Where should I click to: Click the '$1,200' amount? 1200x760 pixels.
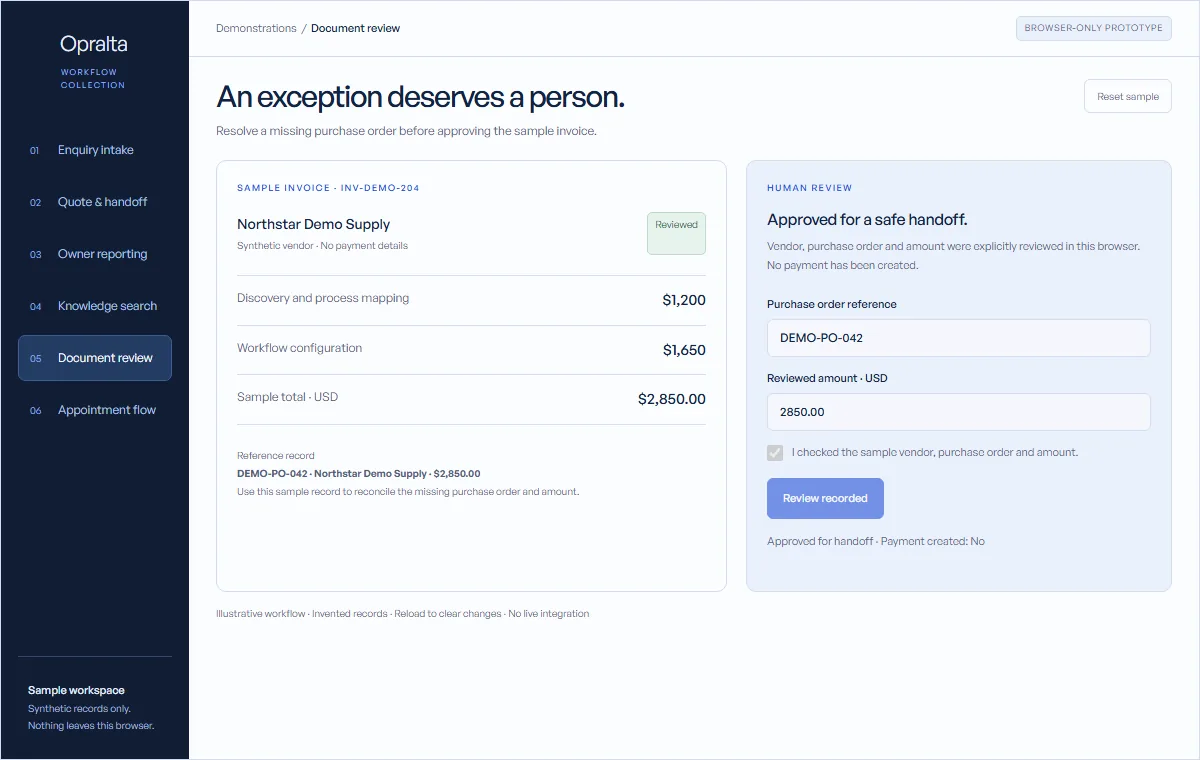(684, 300)
